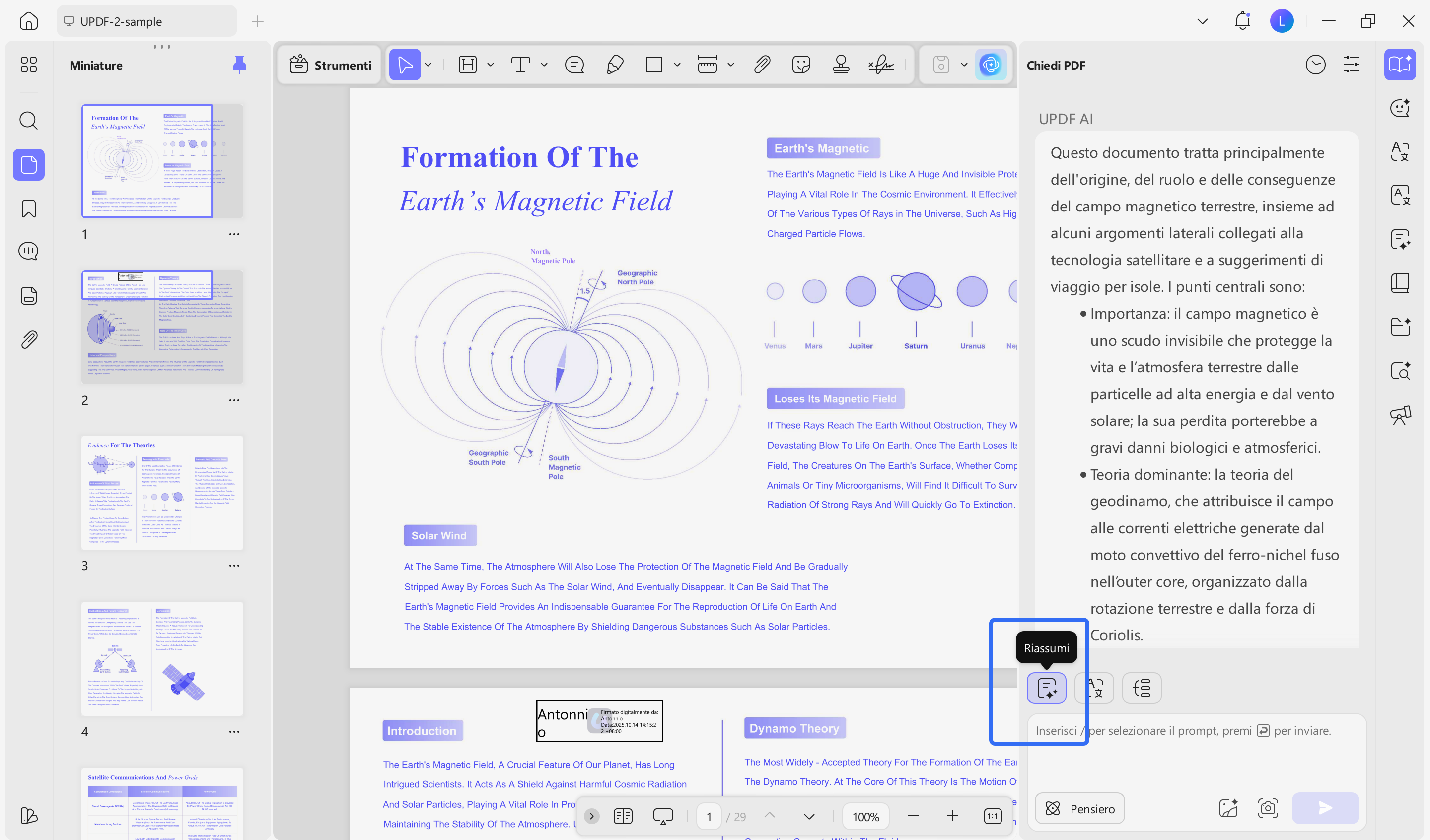Switch to the UPDF-2-sample tab

pyautogui.click(x=146, y=21)
